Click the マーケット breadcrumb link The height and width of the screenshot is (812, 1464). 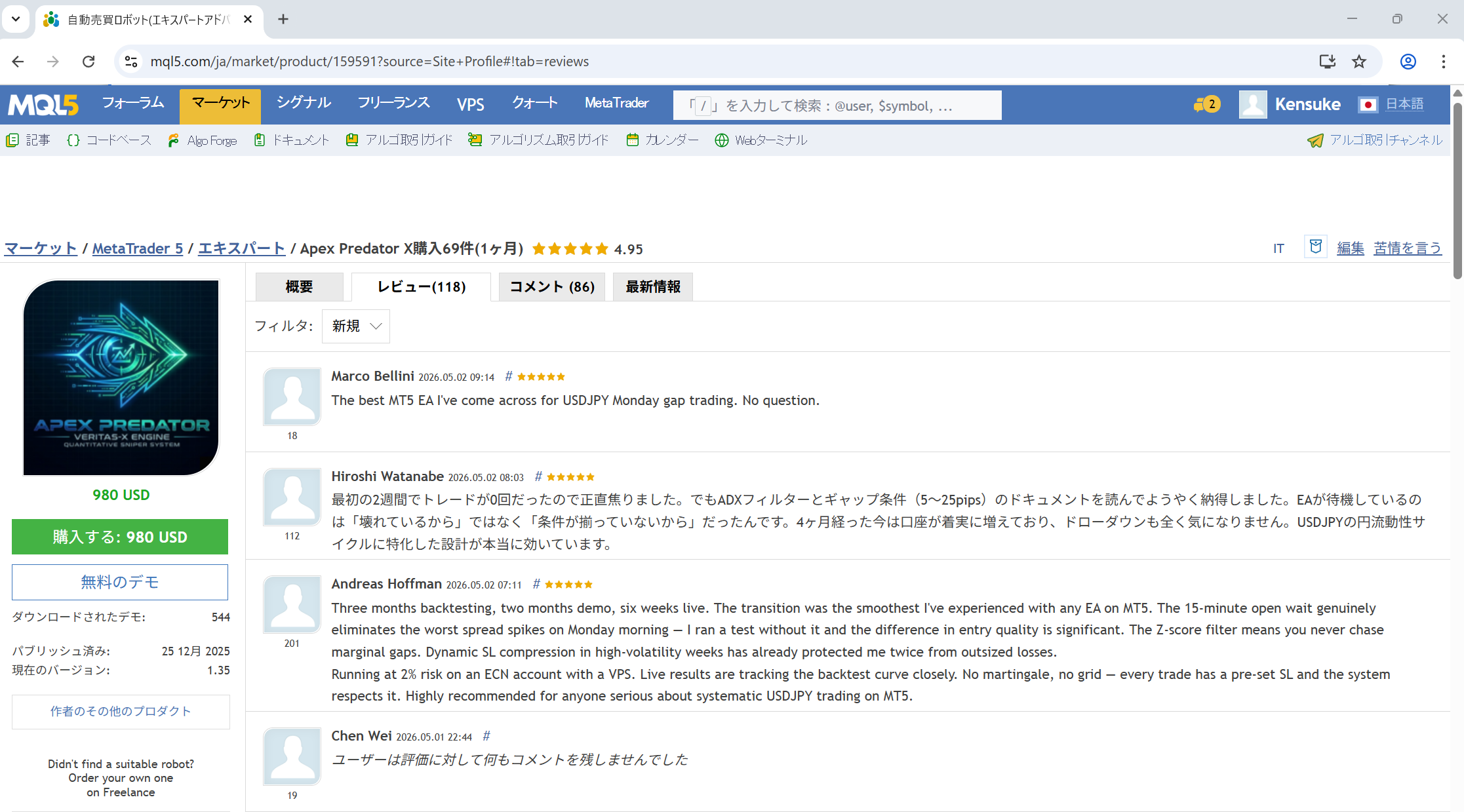[x=41, y=249]
